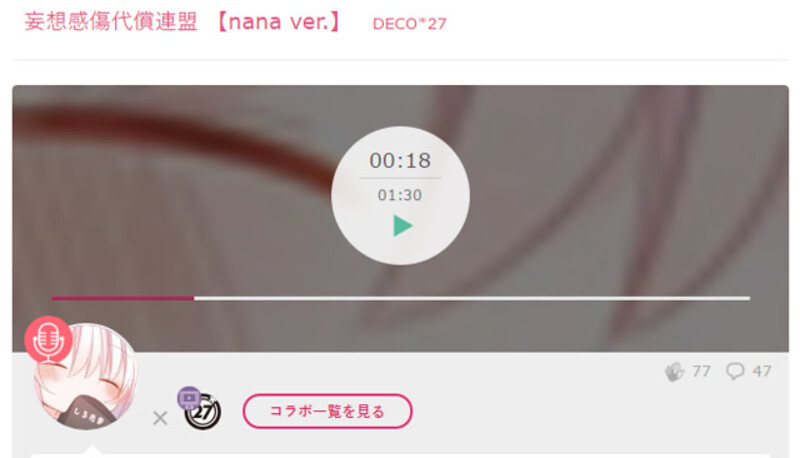Image resolution: width=800 pixels, height=458 pixels.
Task: Open the pink-haired singer's avatar
Action: (85, 376)
